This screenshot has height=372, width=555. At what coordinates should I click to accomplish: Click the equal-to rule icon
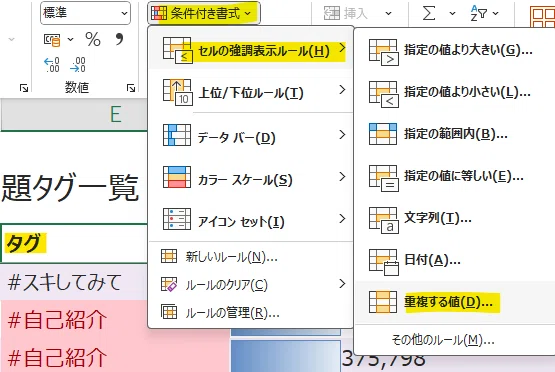(384, 178)
